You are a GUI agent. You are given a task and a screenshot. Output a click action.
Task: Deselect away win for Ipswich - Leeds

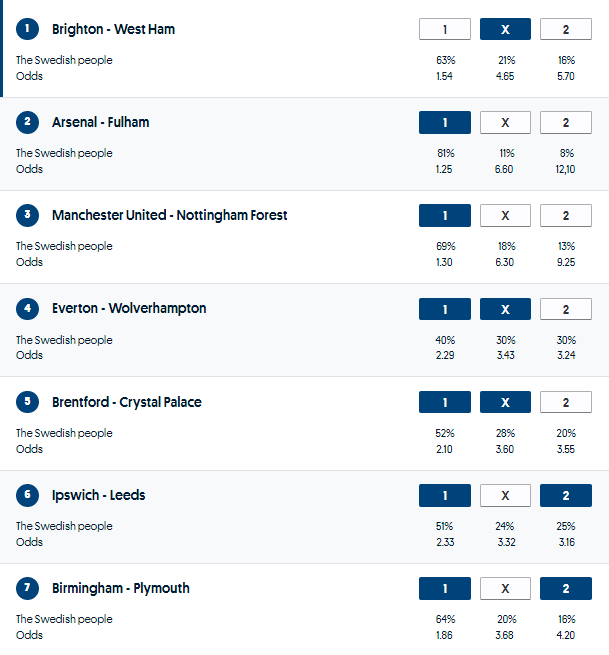565,495
